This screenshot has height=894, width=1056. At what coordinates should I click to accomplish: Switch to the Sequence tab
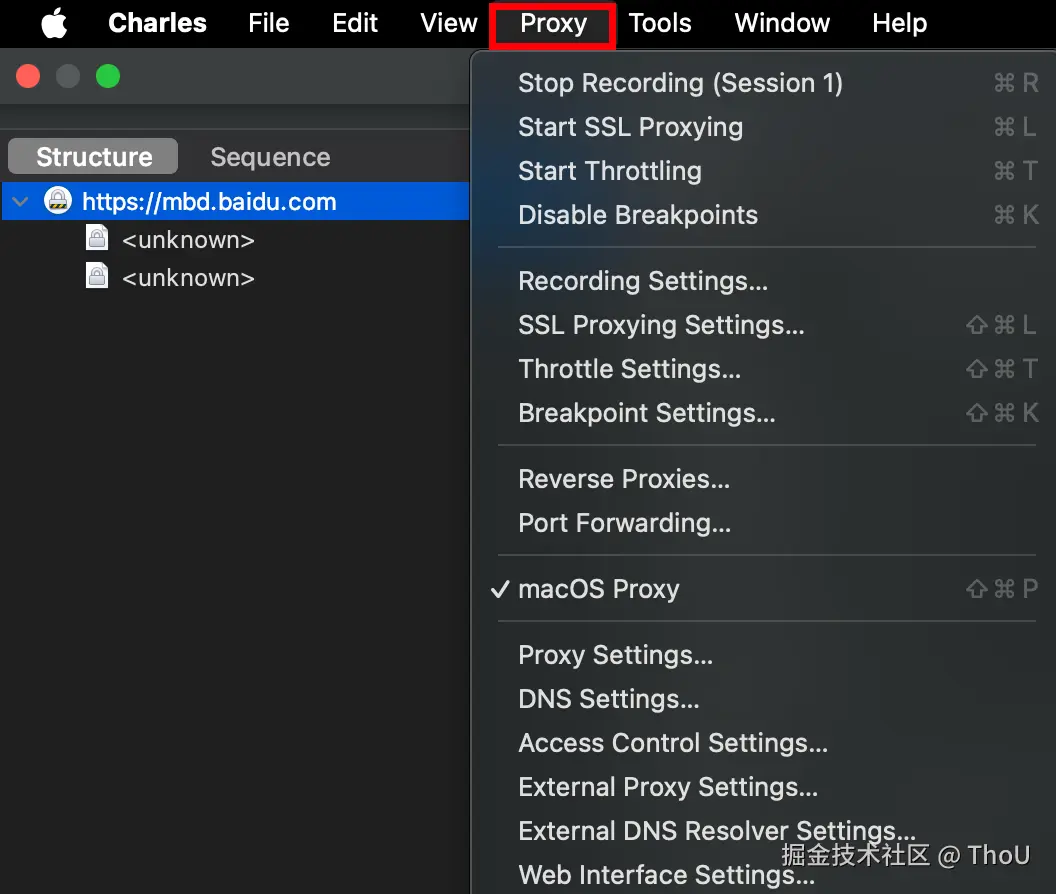[270, 157]
